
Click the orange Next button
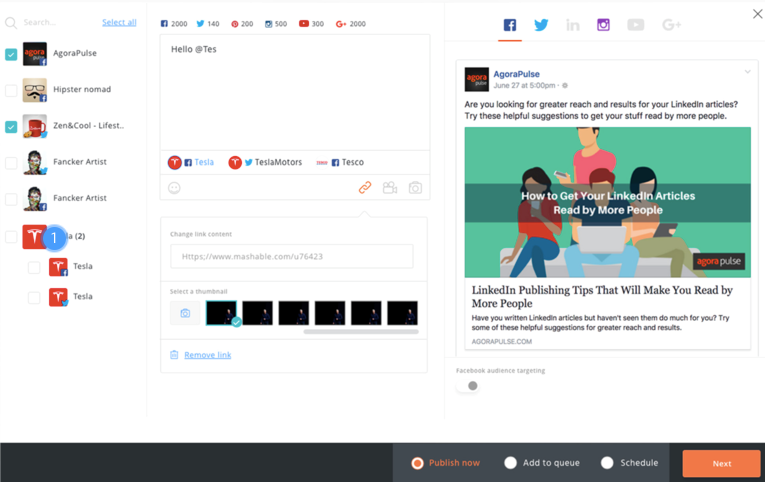722,463
